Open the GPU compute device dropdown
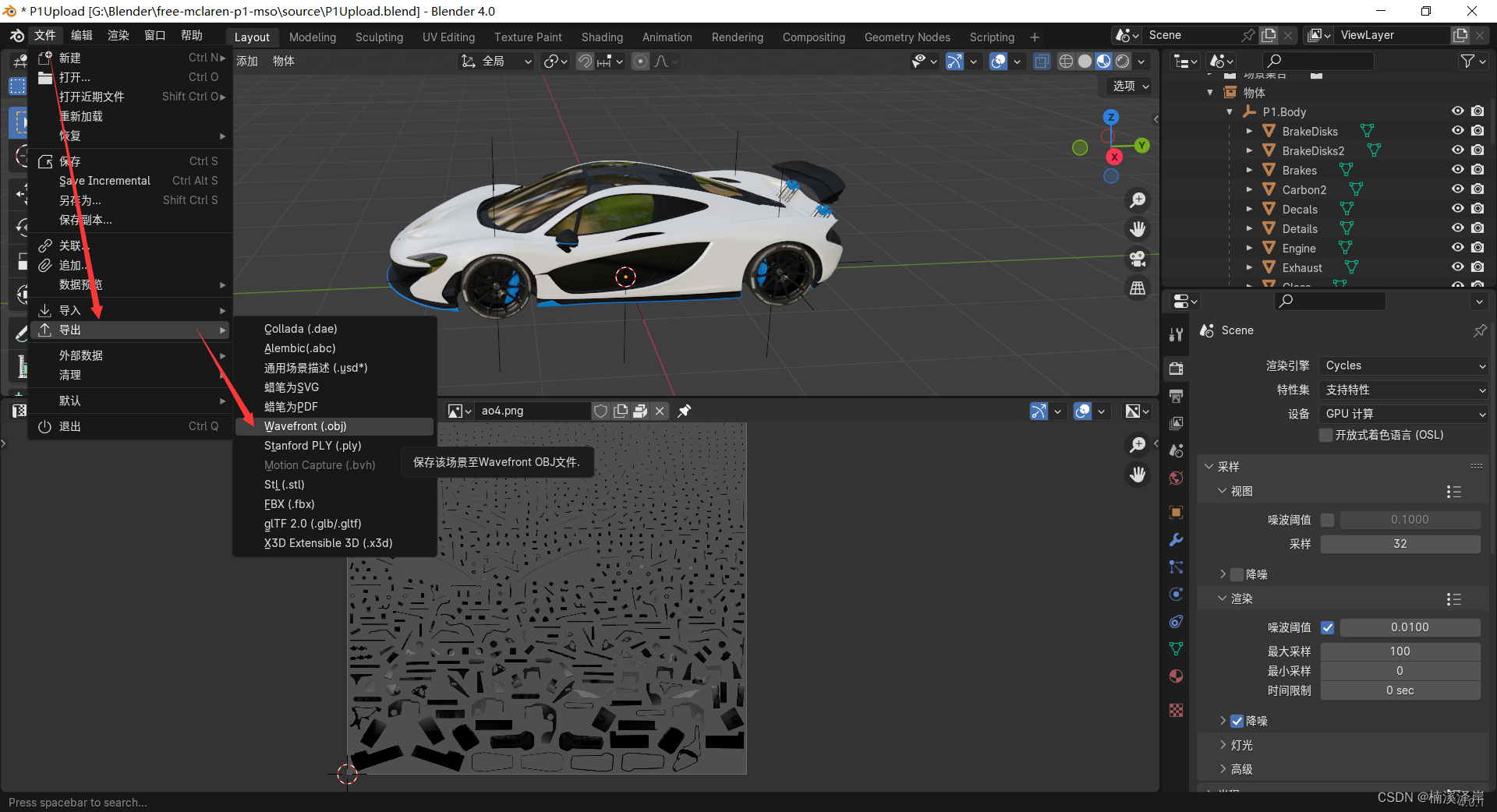Image resolution: width=1497 pixels, height=812 pixels. 1404,414
